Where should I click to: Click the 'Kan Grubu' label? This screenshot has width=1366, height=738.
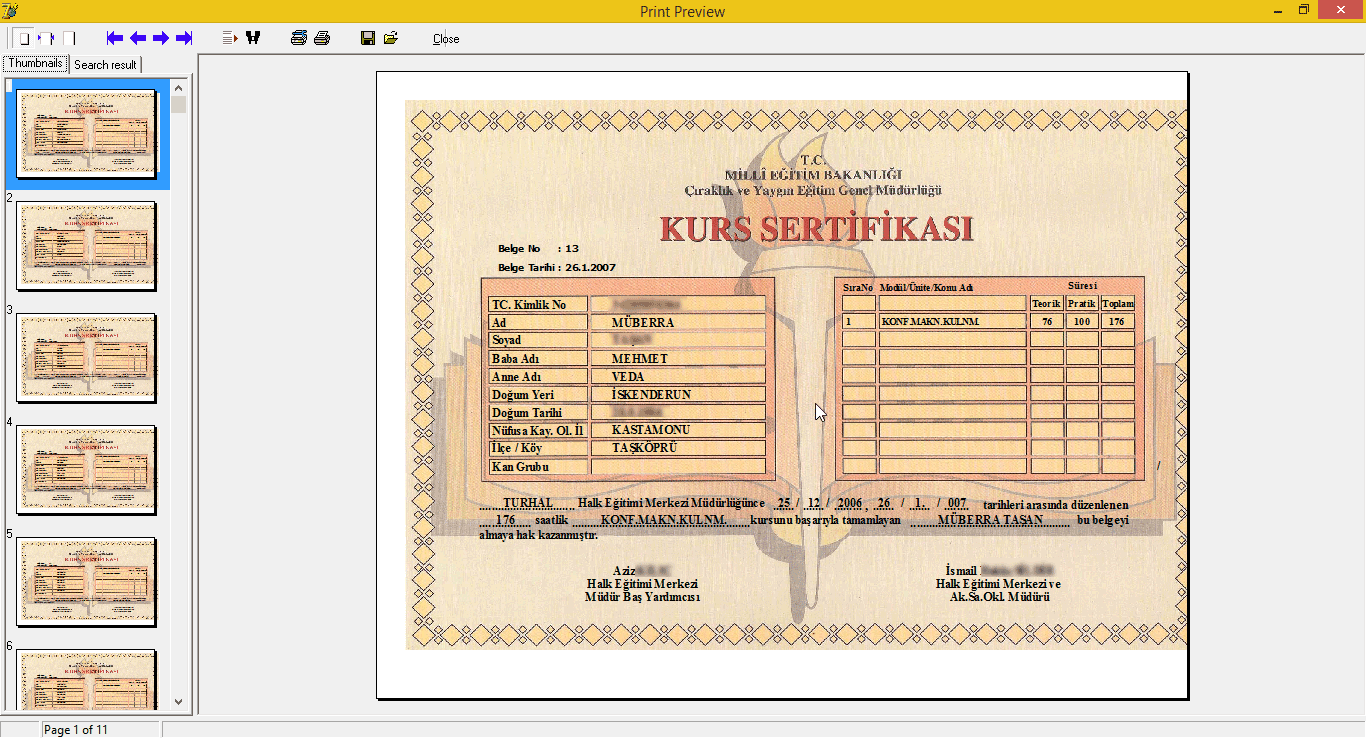click(520, 467)
